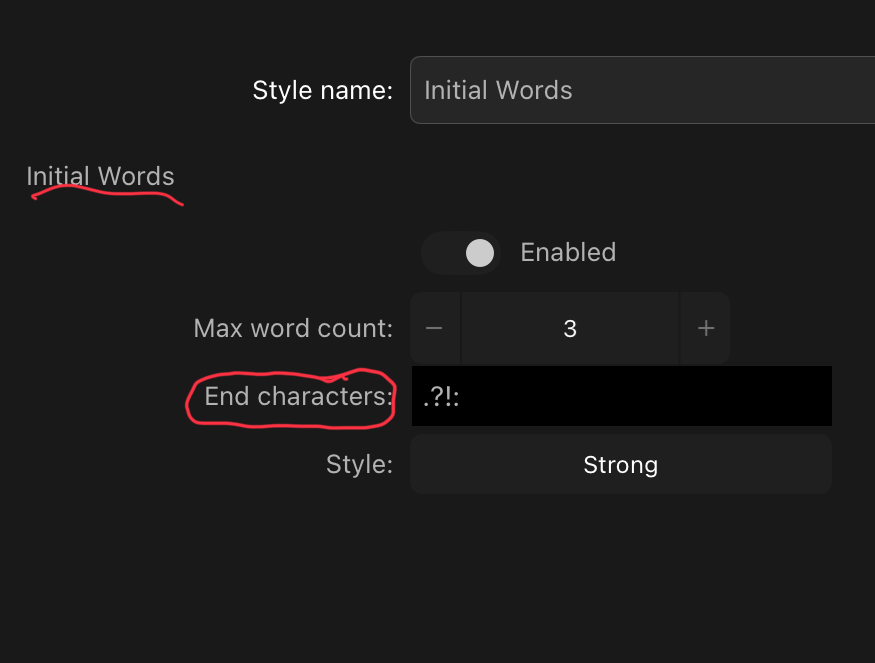The image size is (875, 663).
Task: Open the Style dropdown showing Strong
Action: (621, 464)
